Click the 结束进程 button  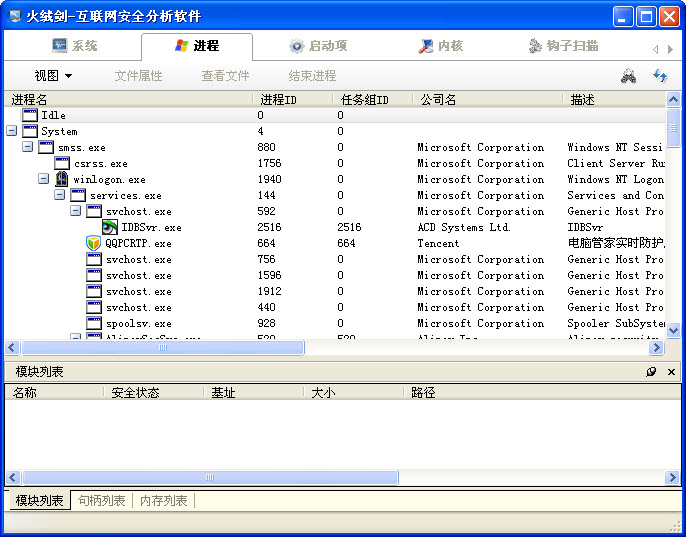click(x=312, y=76)
